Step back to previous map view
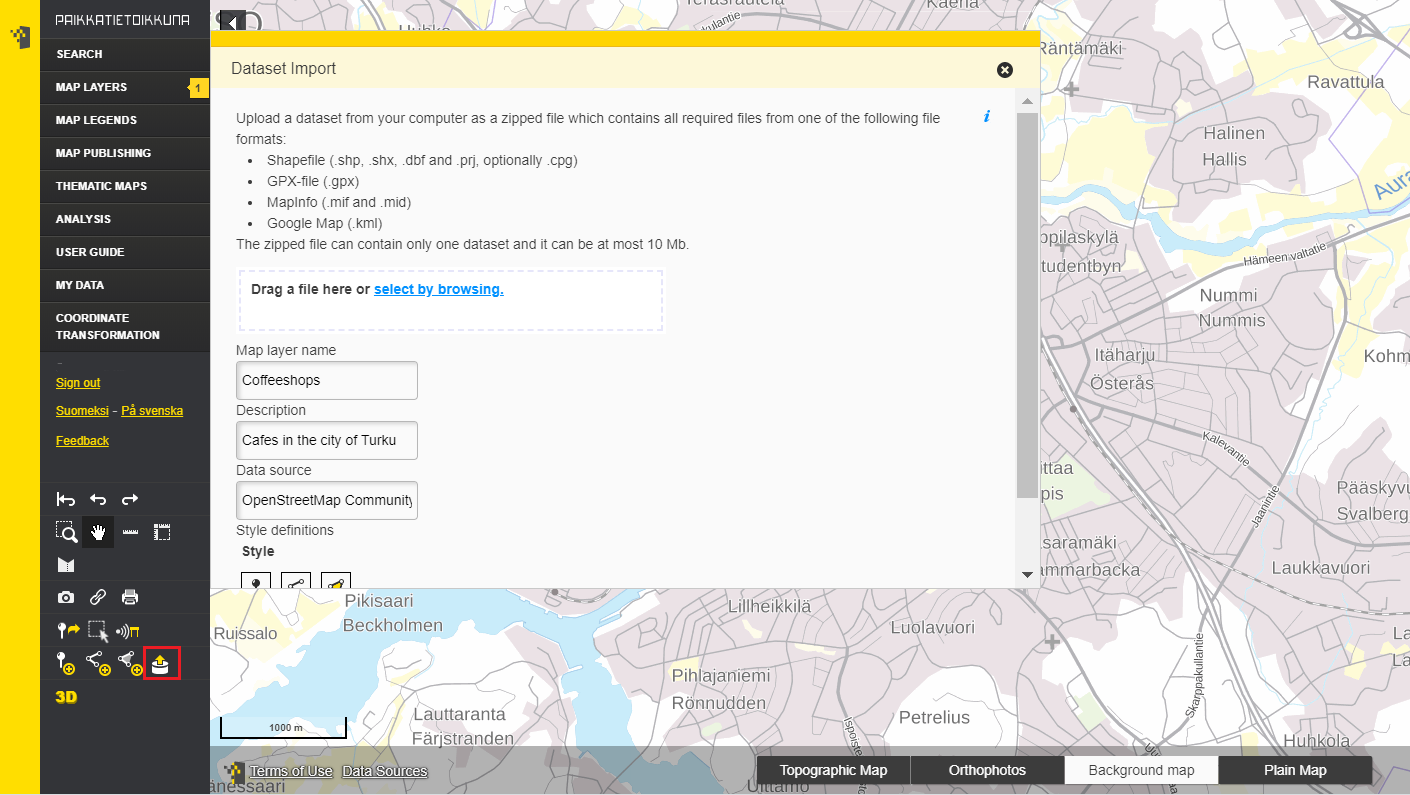Viewport: 1410px width, 795px height. [x=98, y=500]
